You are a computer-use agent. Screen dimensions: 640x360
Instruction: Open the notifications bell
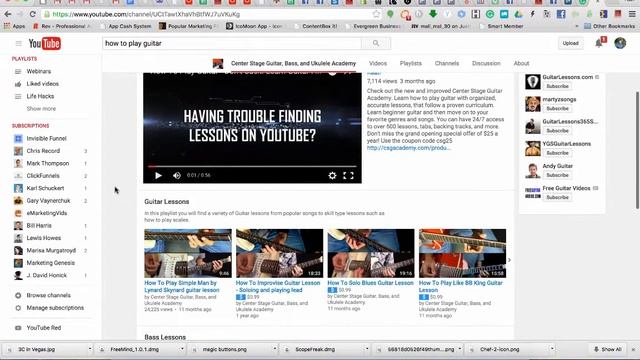(599, 43)
